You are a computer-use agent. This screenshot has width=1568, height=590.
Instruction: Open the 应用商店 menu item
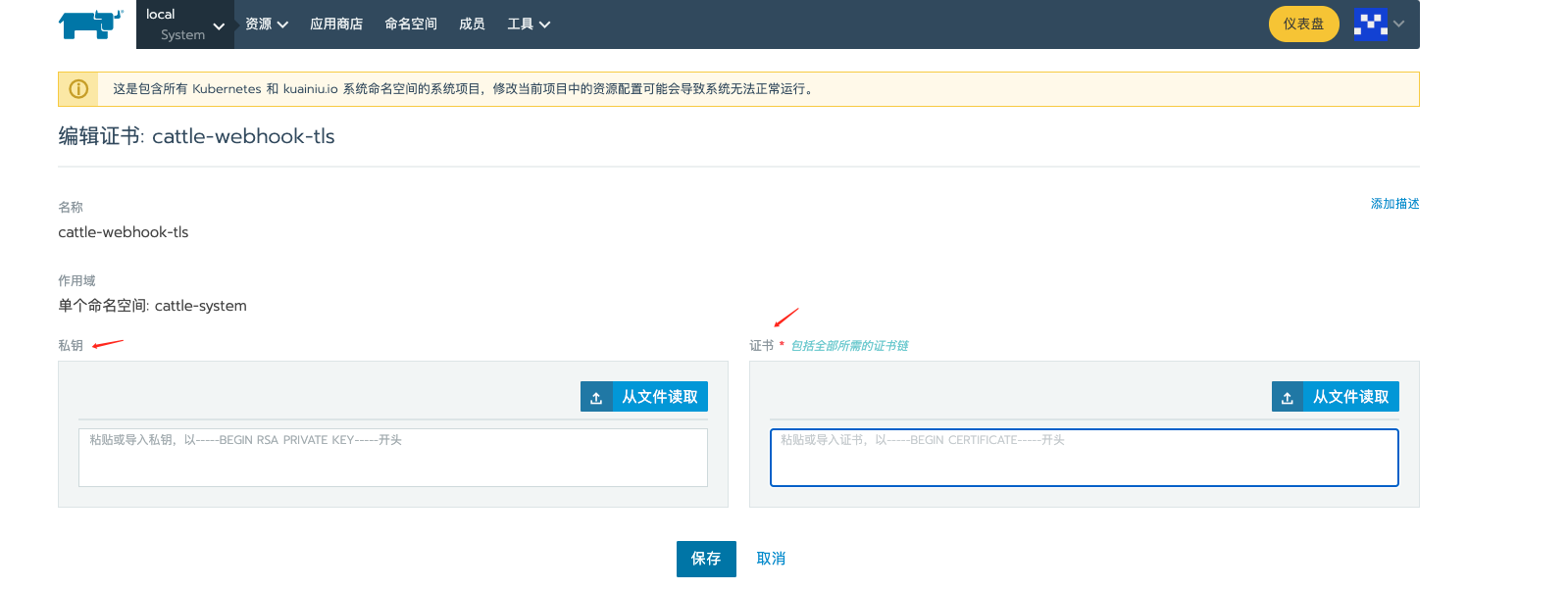[336, 25]
